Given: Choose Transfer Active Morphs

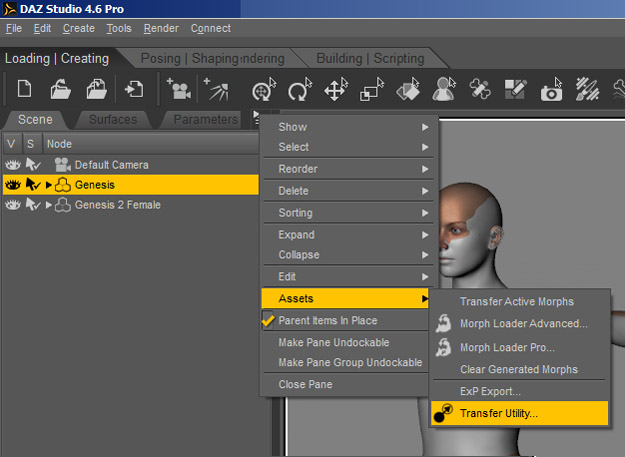Looking at the screenshot, I should [x=520, y=302].
